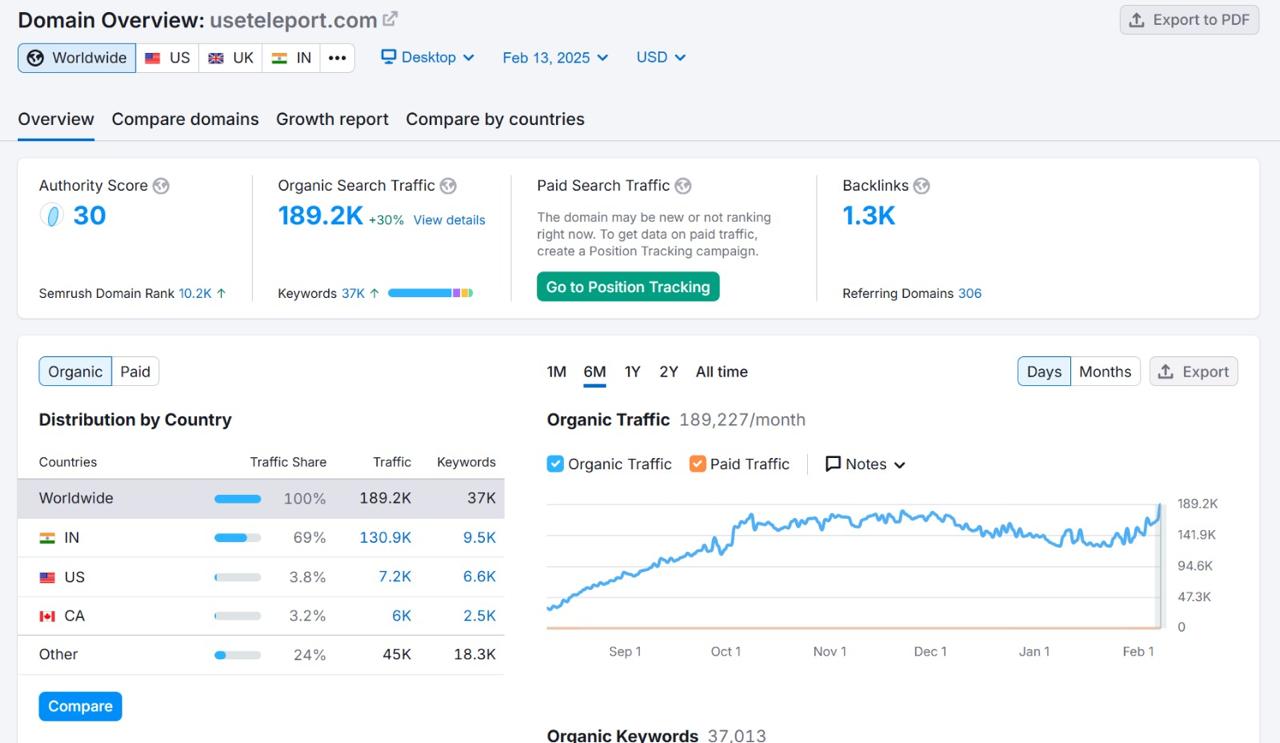Open the Desktop device dropdown
The image size is (1280, 743).
tap(428, 58)
